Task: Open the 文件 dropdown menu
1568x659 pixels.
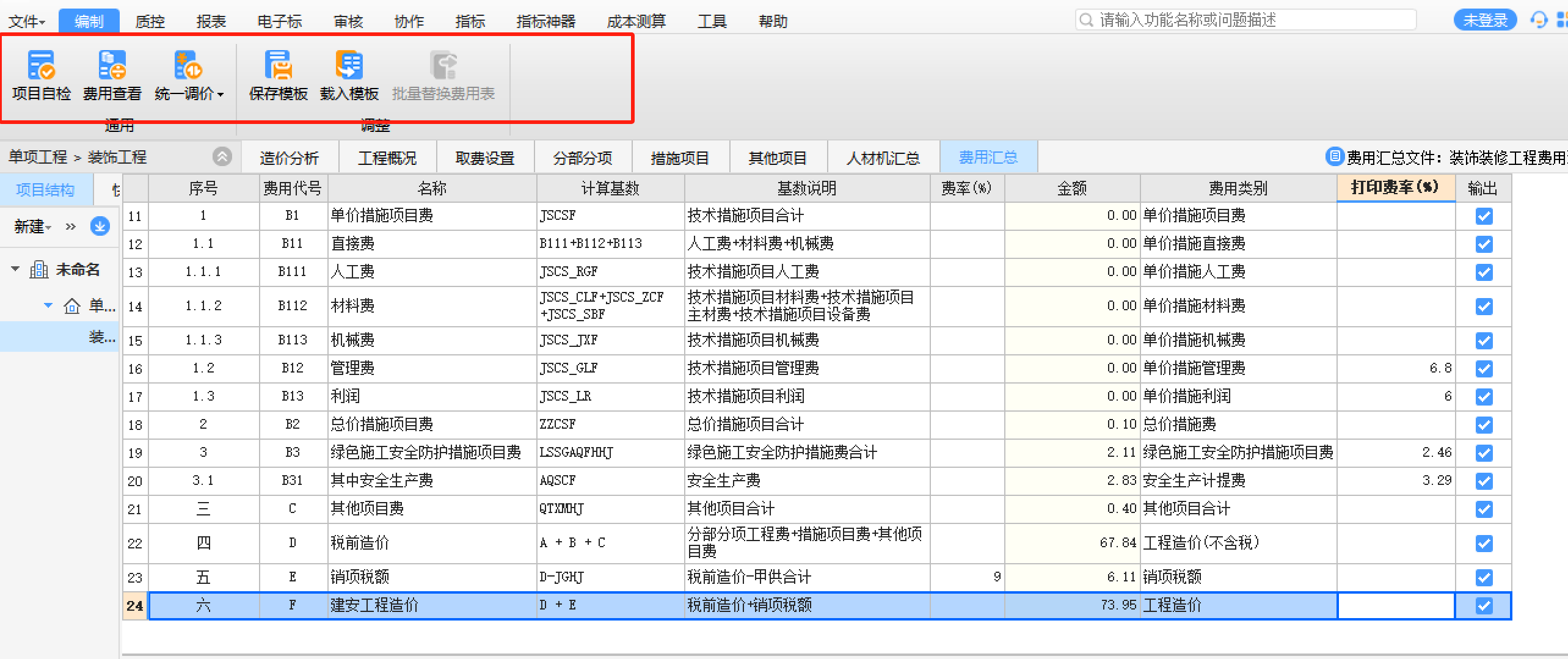Action: point(27,21)
